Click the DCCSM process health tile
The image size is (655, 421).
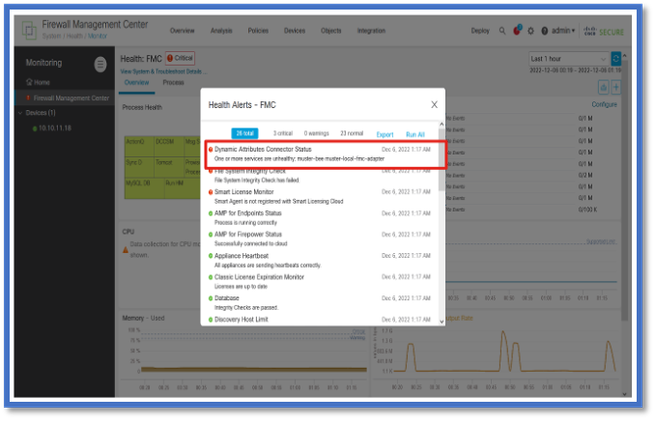coord(169,146)
